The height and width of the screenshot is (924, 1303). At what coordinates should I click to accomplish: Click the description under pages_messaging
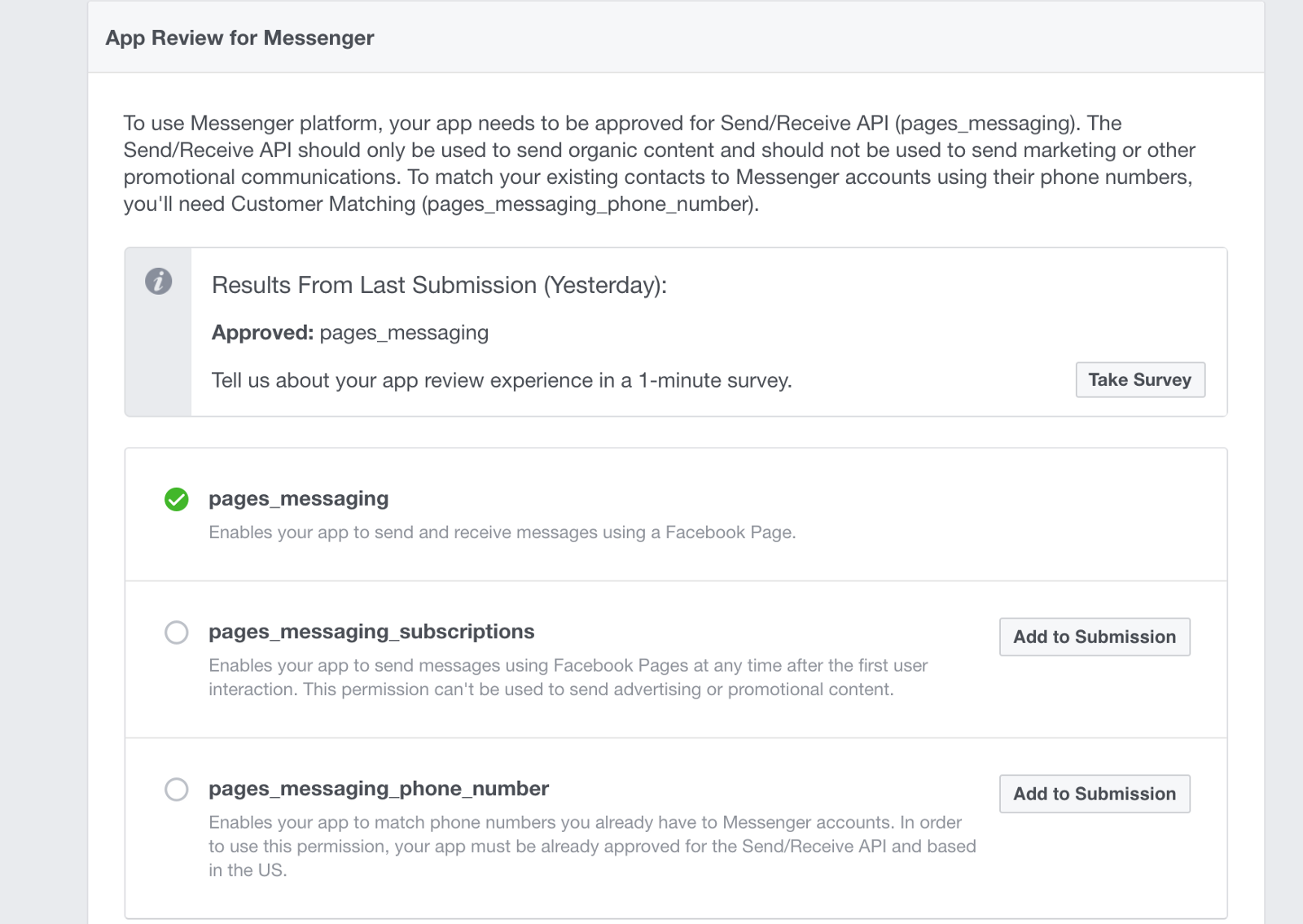pyautogui.click(x=502, y=532)
